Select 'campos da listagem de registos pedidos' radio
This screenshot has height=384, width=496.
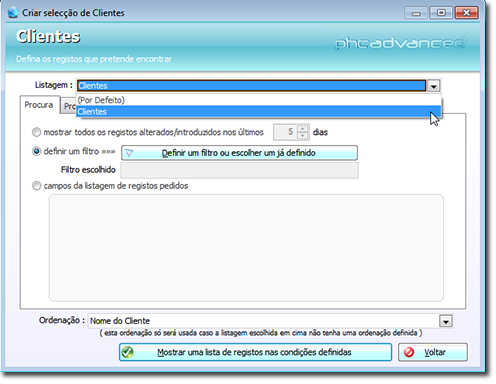(36, 186)
